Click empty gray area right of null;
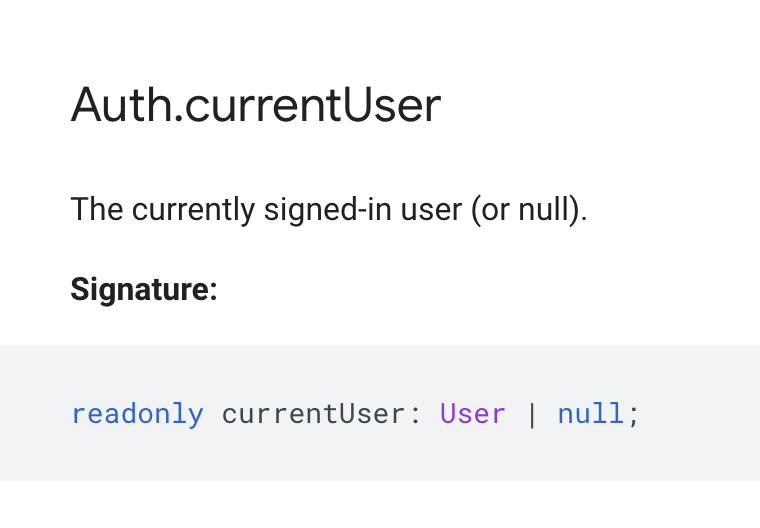 click(x=700, y=414)
